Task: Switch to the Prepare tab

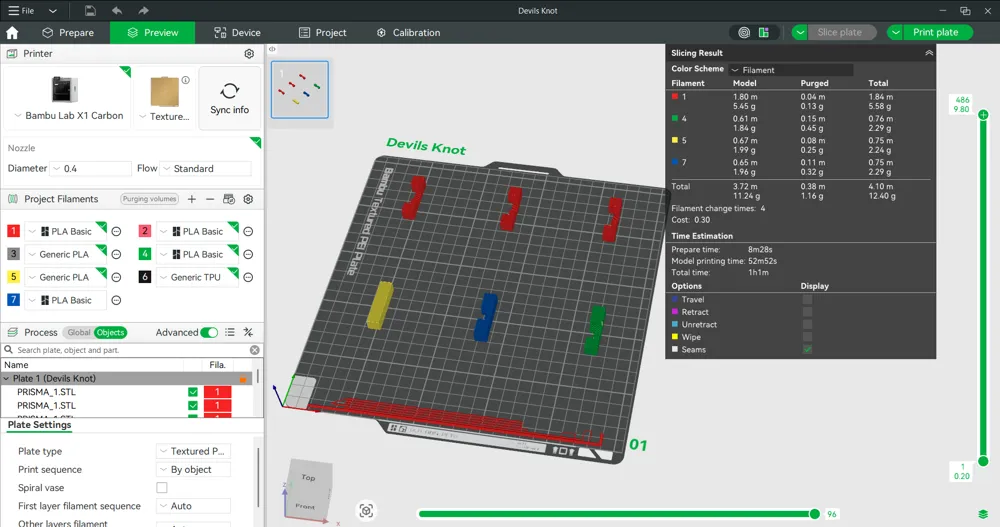Action: [68, 33]
